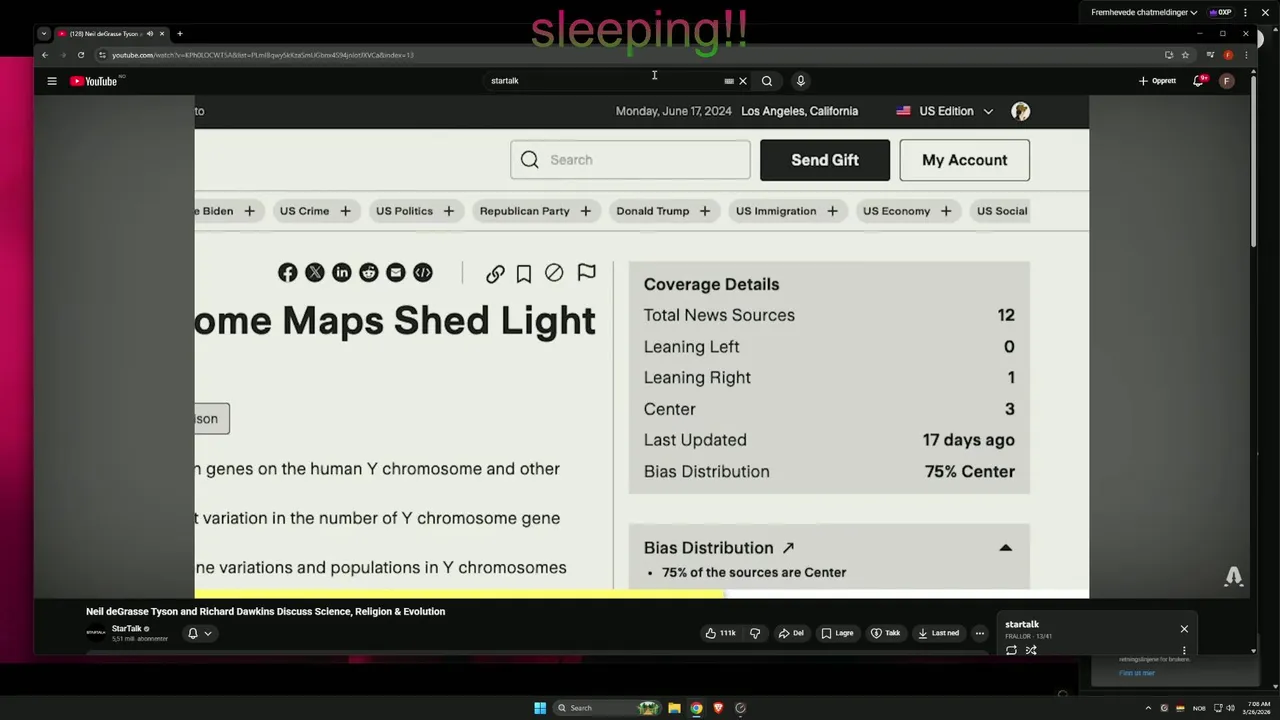Start voice search with the microphone
This screenshot has width=1280, height=720.
[800, 81]
